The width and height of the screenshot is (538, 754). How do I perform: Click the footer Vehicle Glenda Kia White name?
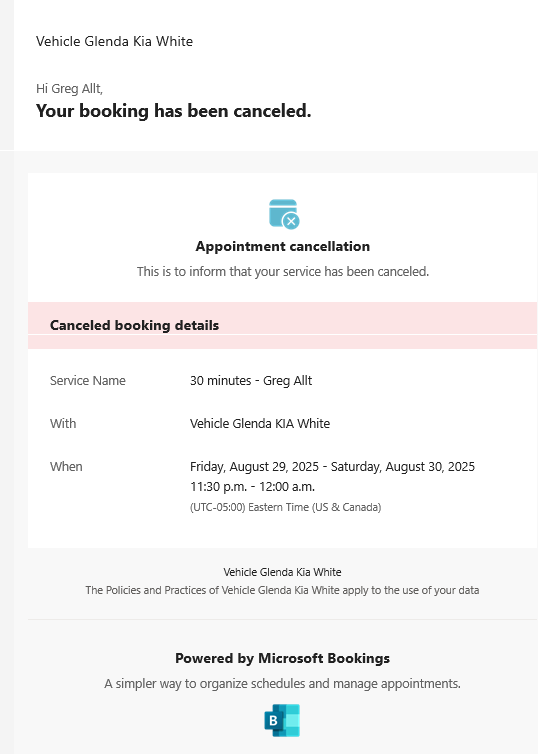[282, 572]
